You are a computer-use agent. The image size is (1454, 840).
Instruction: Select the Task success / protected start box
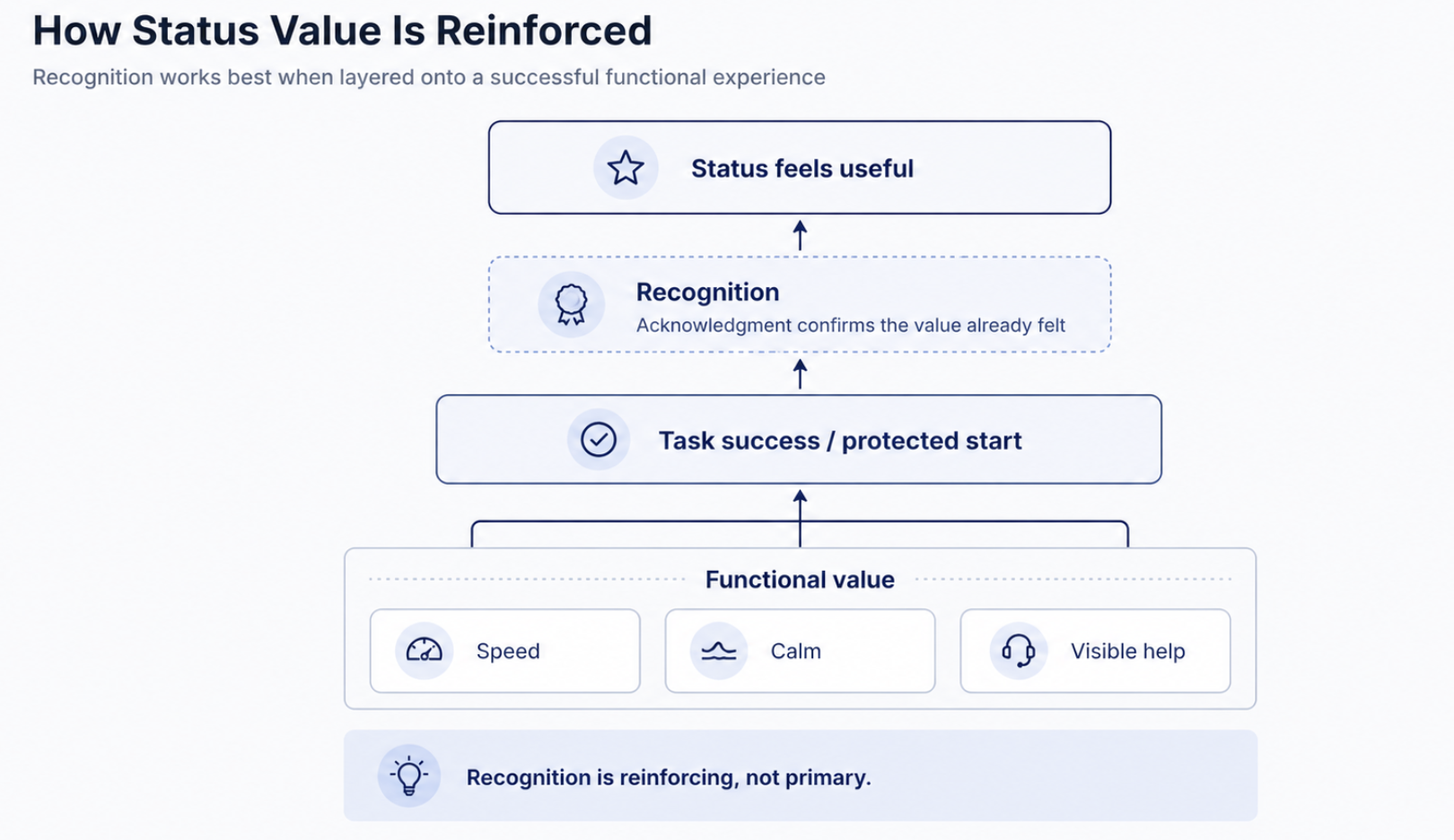[x=799, y=440]
